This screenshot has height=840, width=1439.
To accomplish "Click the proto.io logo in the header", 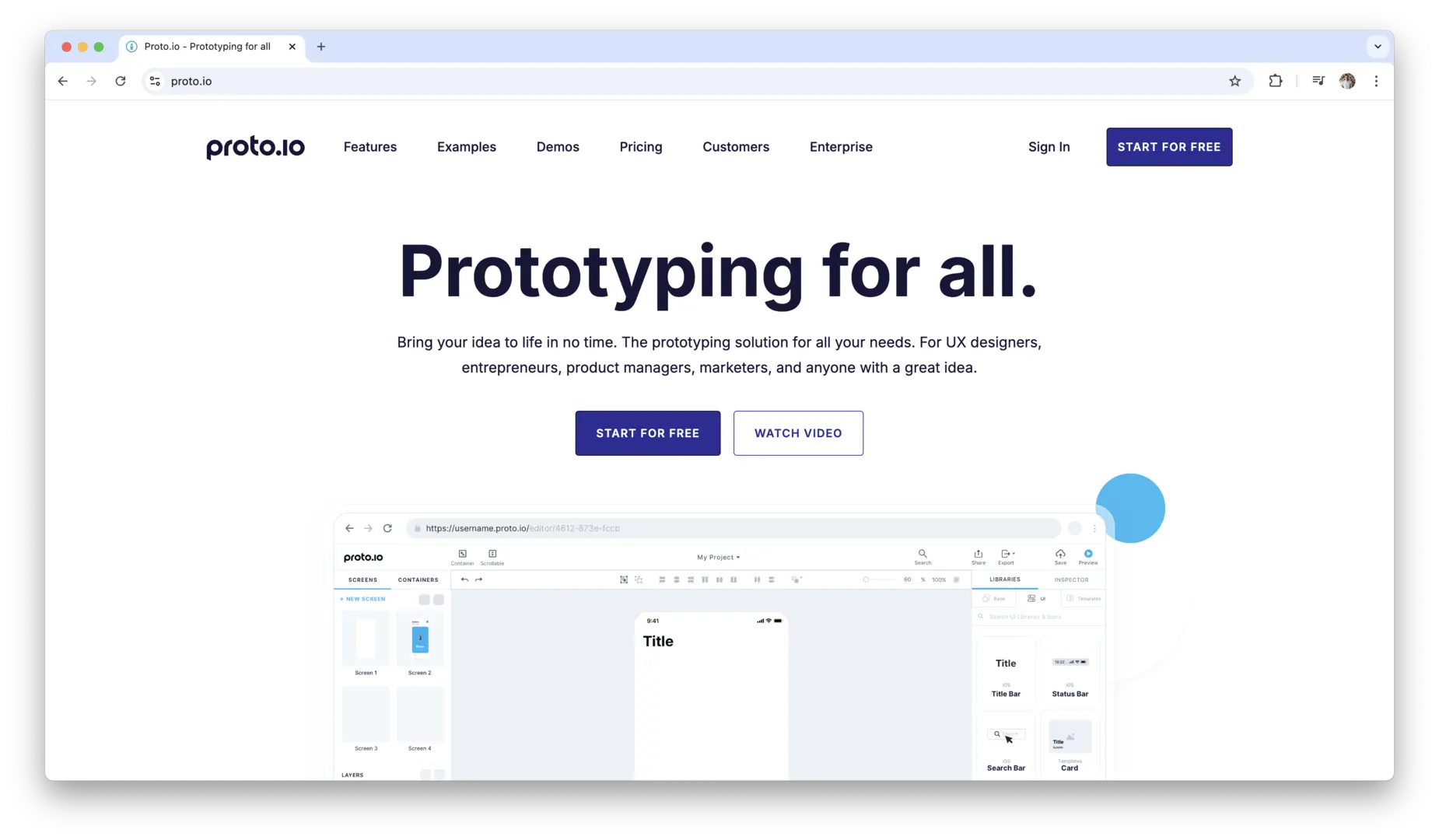I will click(x=255, y=147).
